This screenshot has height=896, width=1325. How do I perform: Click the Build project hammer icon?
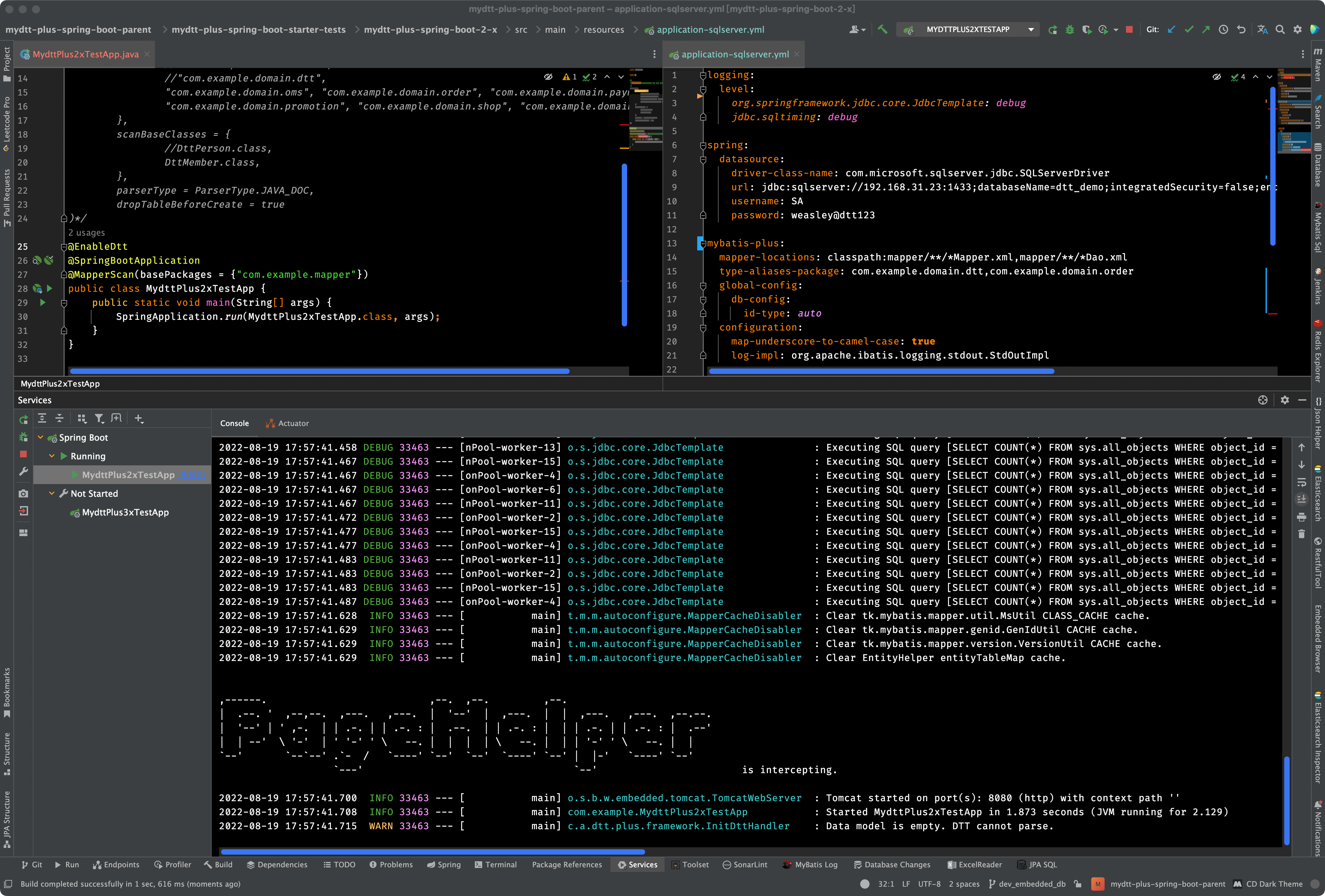[x=883, y=29]
